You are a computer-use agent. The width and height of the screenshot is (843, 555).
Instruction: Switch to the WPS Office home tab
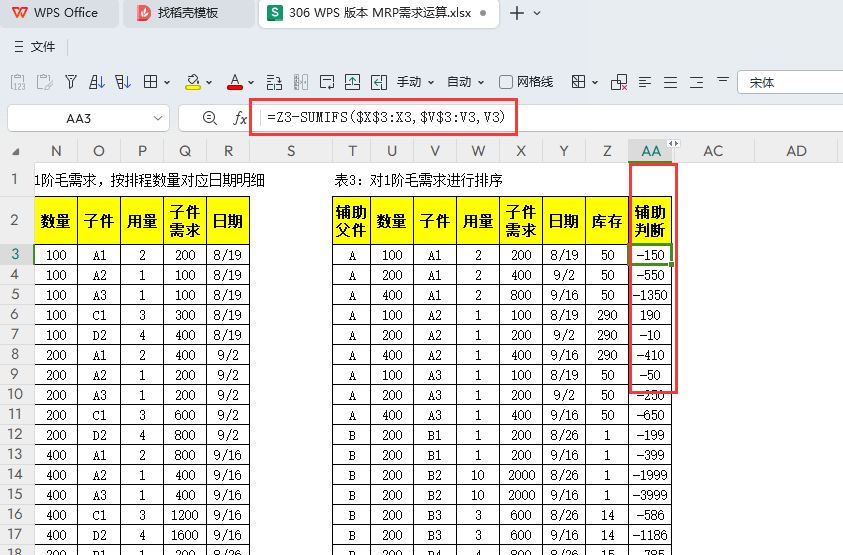click(59, 13)
